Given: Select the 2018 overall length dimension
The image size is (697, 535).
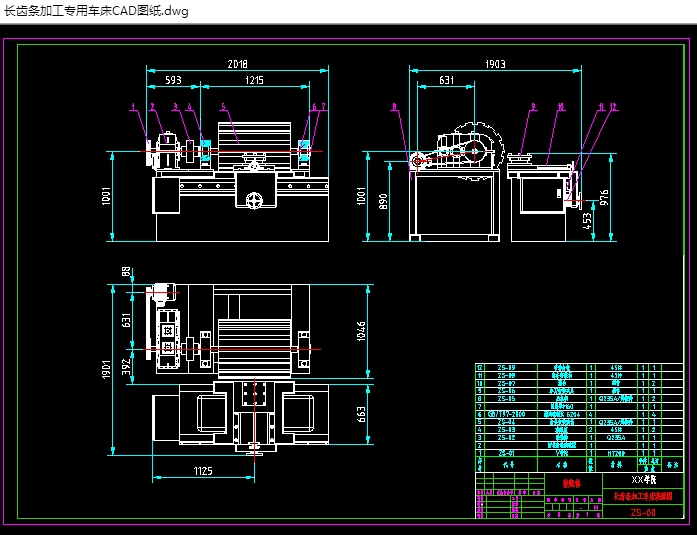Looking at the screenshot, I should pos(237,64).
